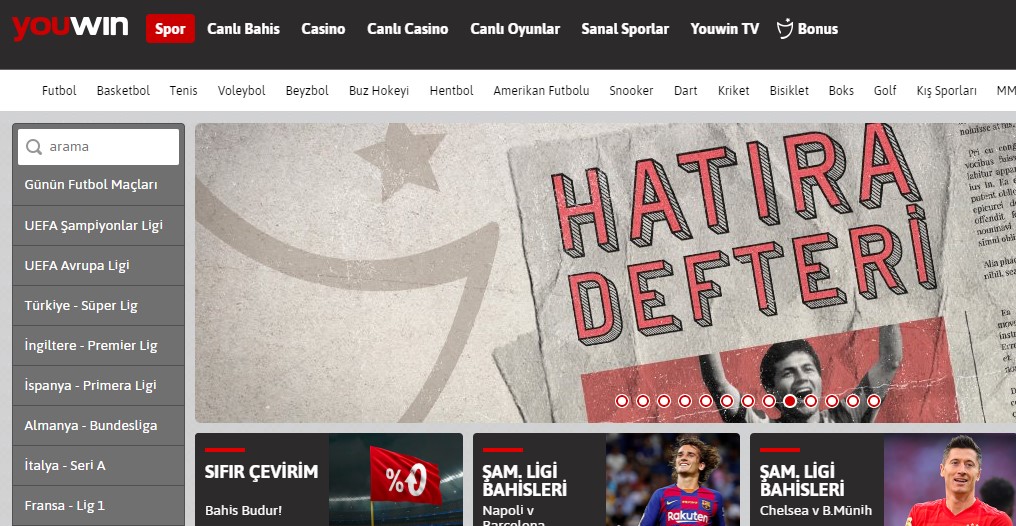1016x526 pixels.
Task: Select the fifth carousel slide dot
Action: tap(706, 401)
